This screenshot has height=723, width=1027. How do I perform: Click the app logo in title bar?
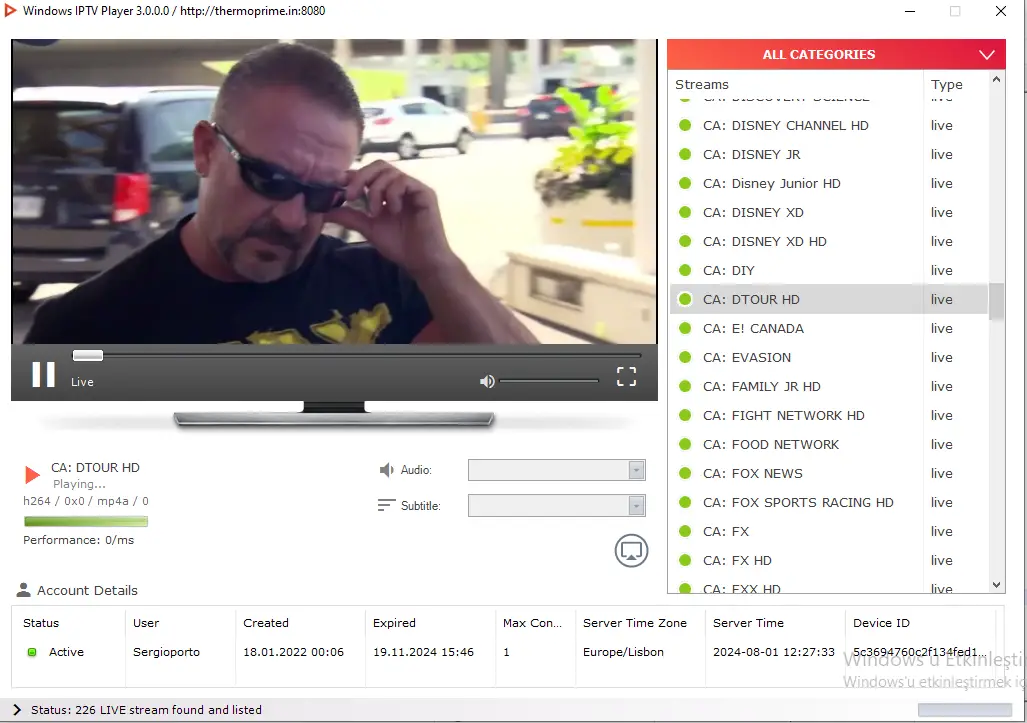[10, 10]
